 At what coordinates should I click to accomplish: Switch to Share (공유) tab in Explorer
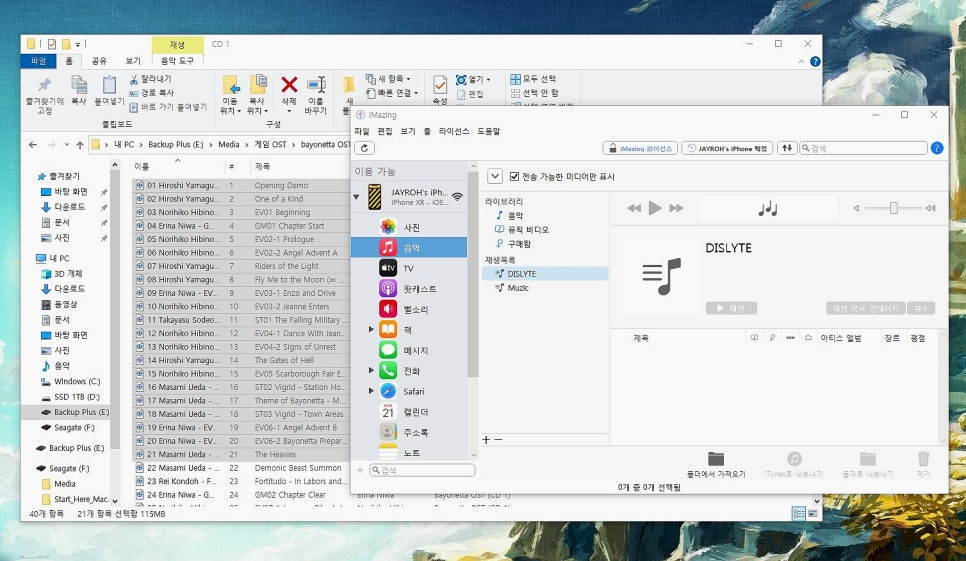click(x=99, y=60)
